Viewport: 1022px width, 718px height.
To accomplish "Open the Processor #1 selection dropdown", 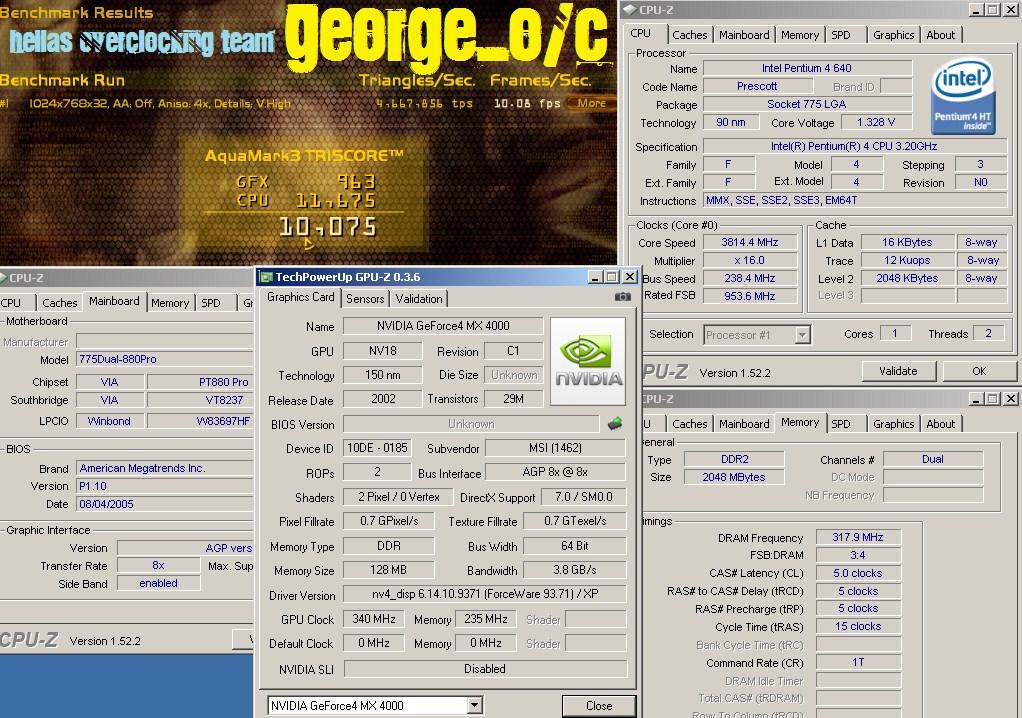I will pyautogui.click(x=802, y=335).
